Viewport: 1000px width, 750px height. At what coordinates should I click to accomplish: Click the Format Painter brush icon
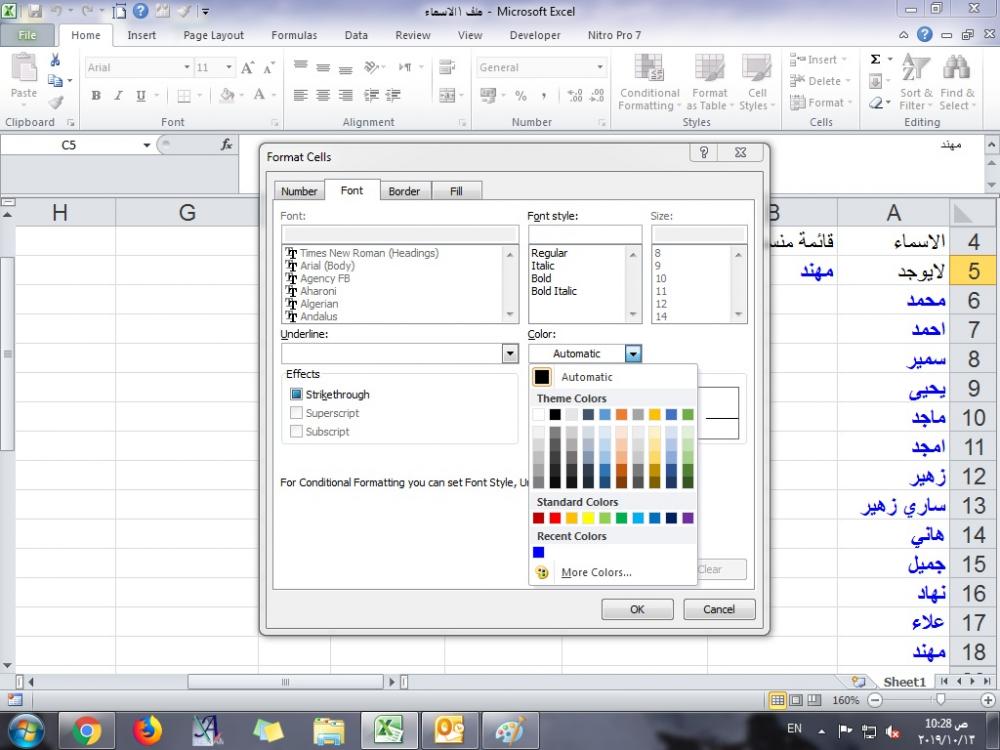click(55, 101)
